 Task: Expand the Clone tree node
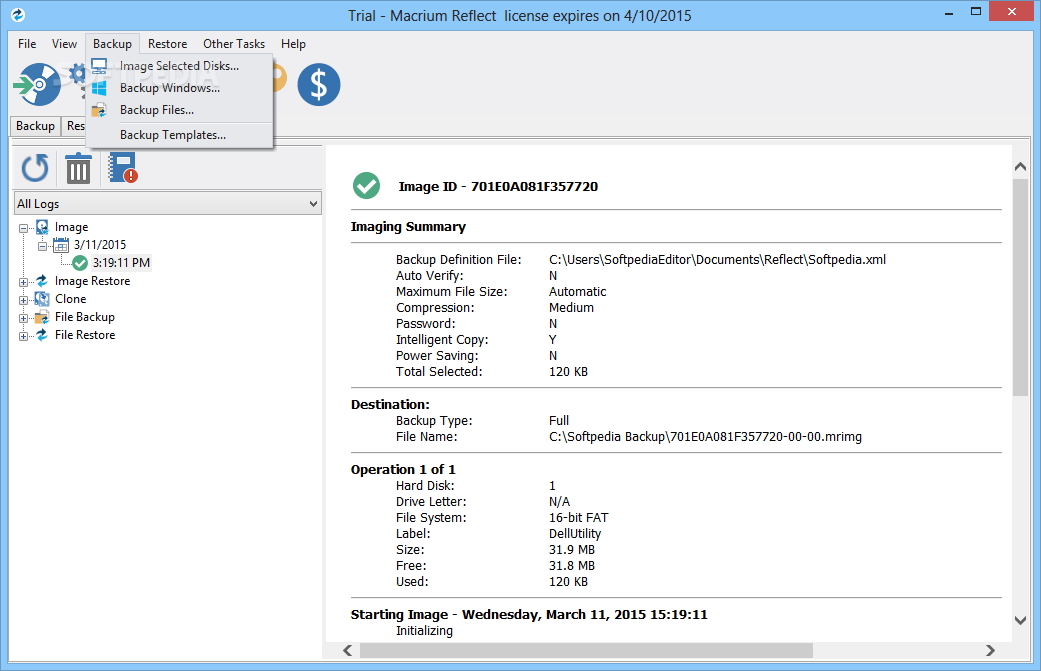coord(23,300)
